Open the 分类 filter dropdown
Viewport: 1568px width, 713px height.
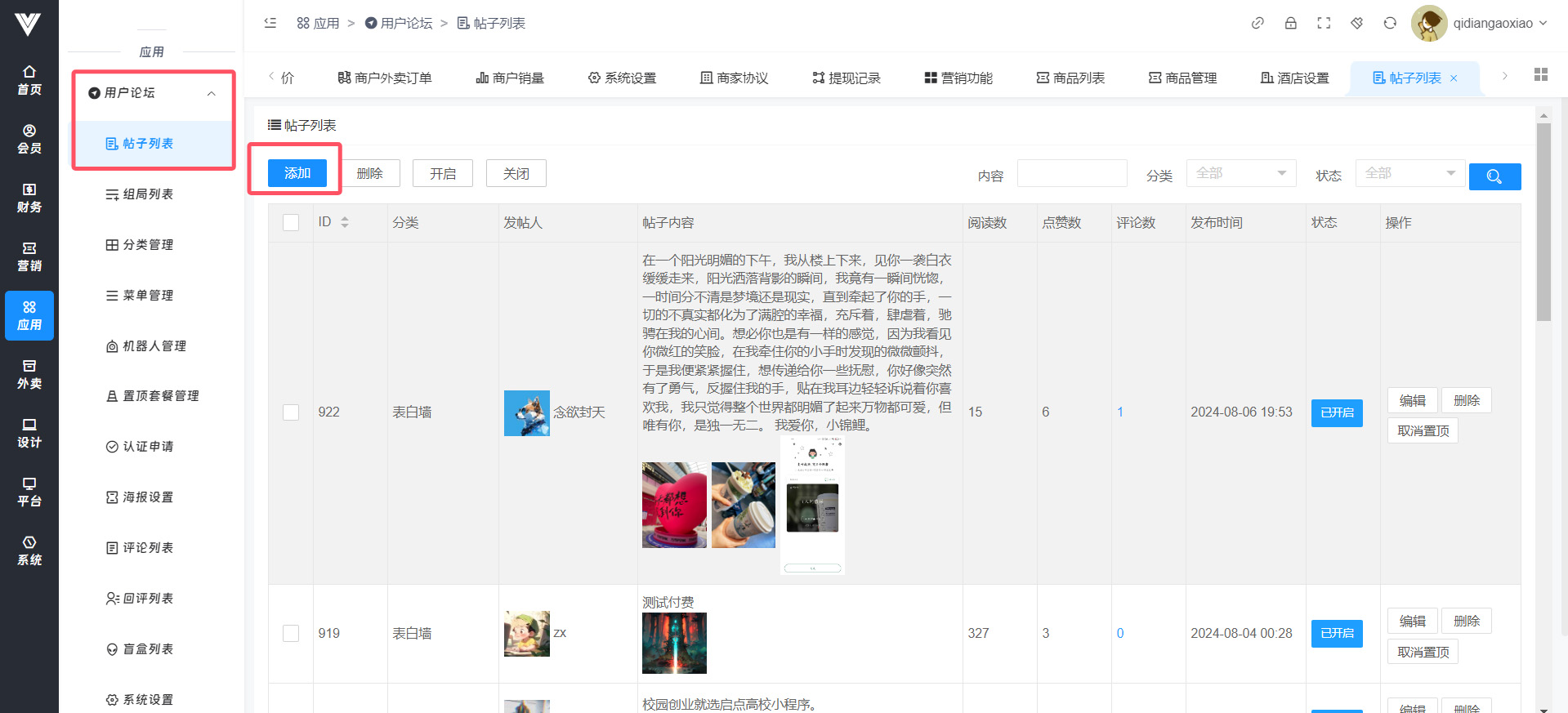[x=1240, y=173]
